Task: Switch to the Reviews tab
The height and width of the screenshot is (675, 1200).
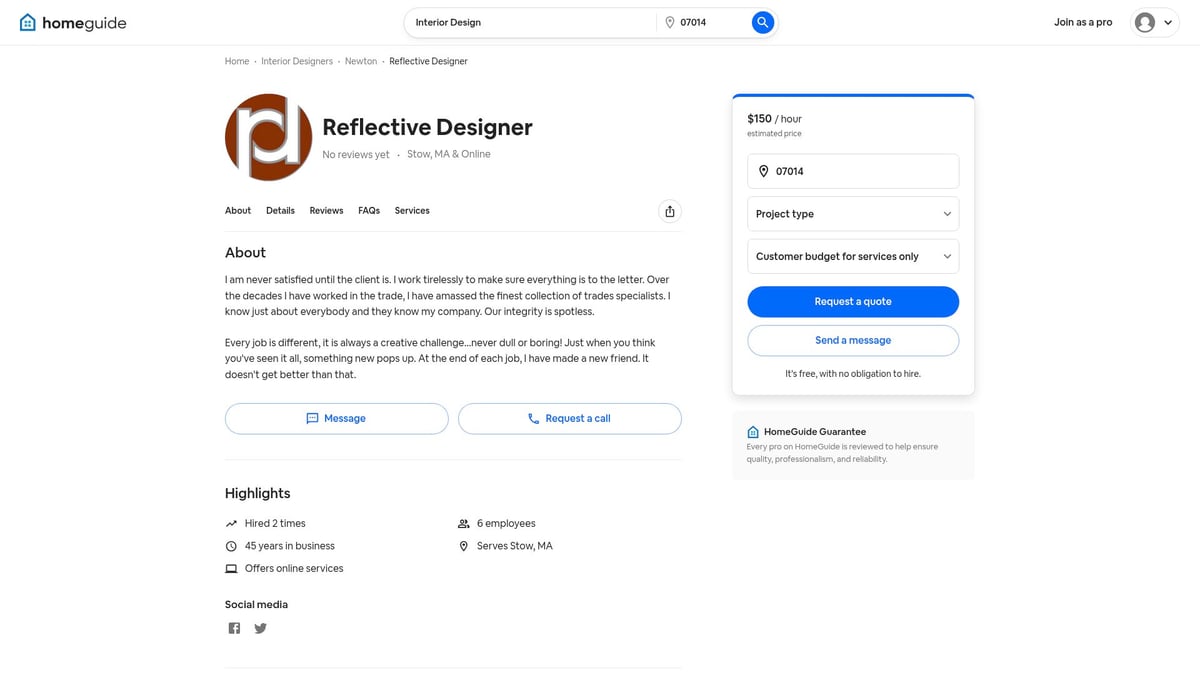Action: click(326, 211)
